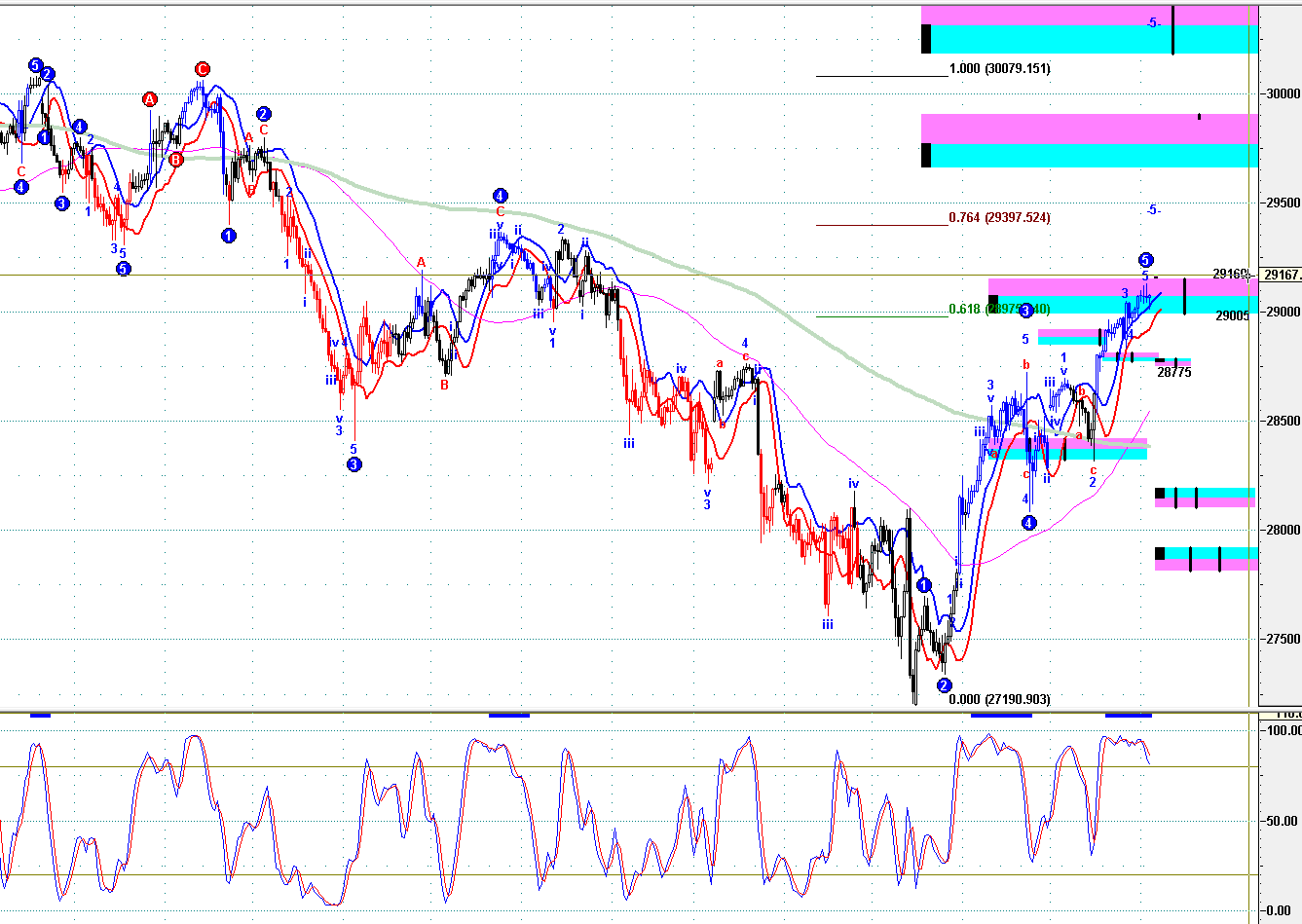Click the -5- label beside the 29500 gridline

coord(1153,209)
